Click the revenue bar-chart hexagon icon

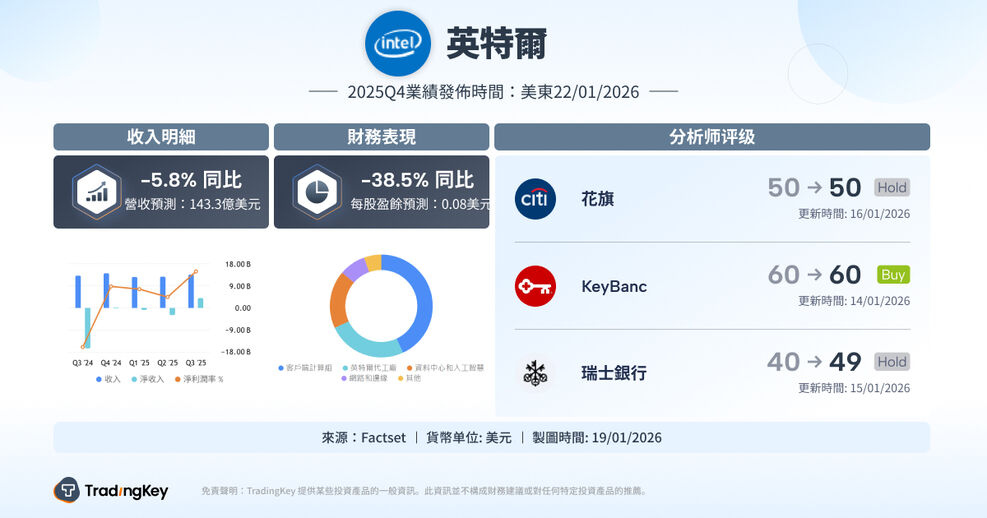click(97, 192)
